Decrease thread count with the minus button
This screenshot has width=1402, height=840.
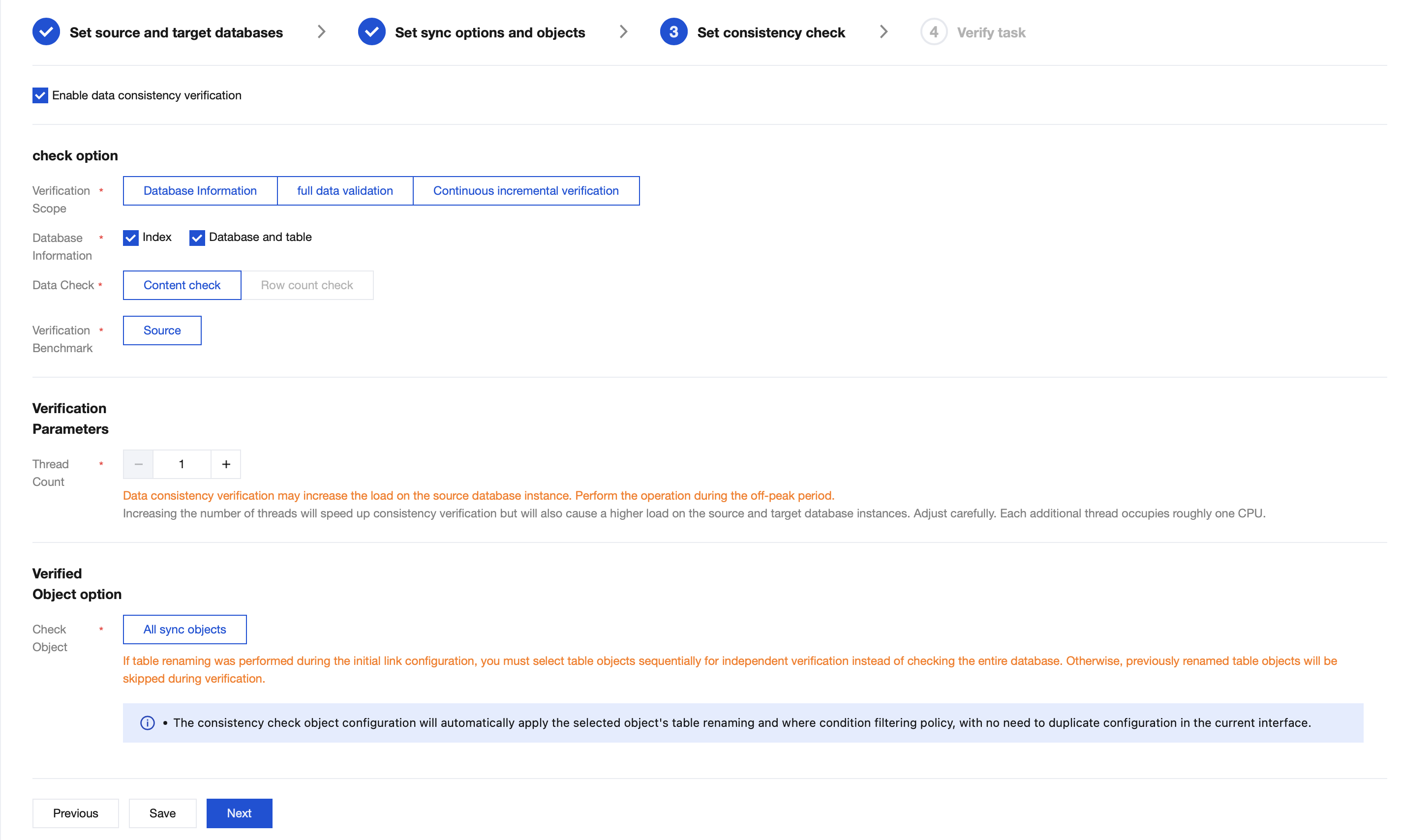138,464
